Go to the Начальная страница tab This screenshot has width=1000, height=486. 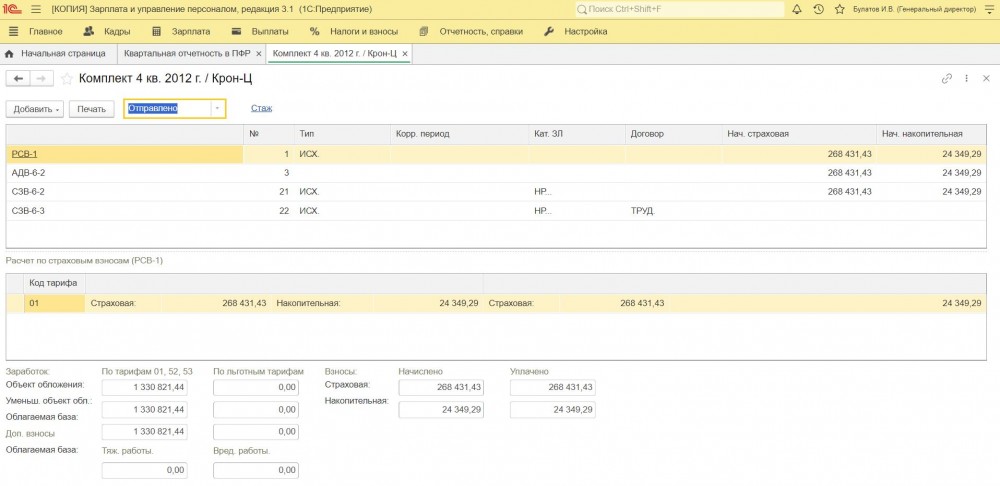point(56,53)
